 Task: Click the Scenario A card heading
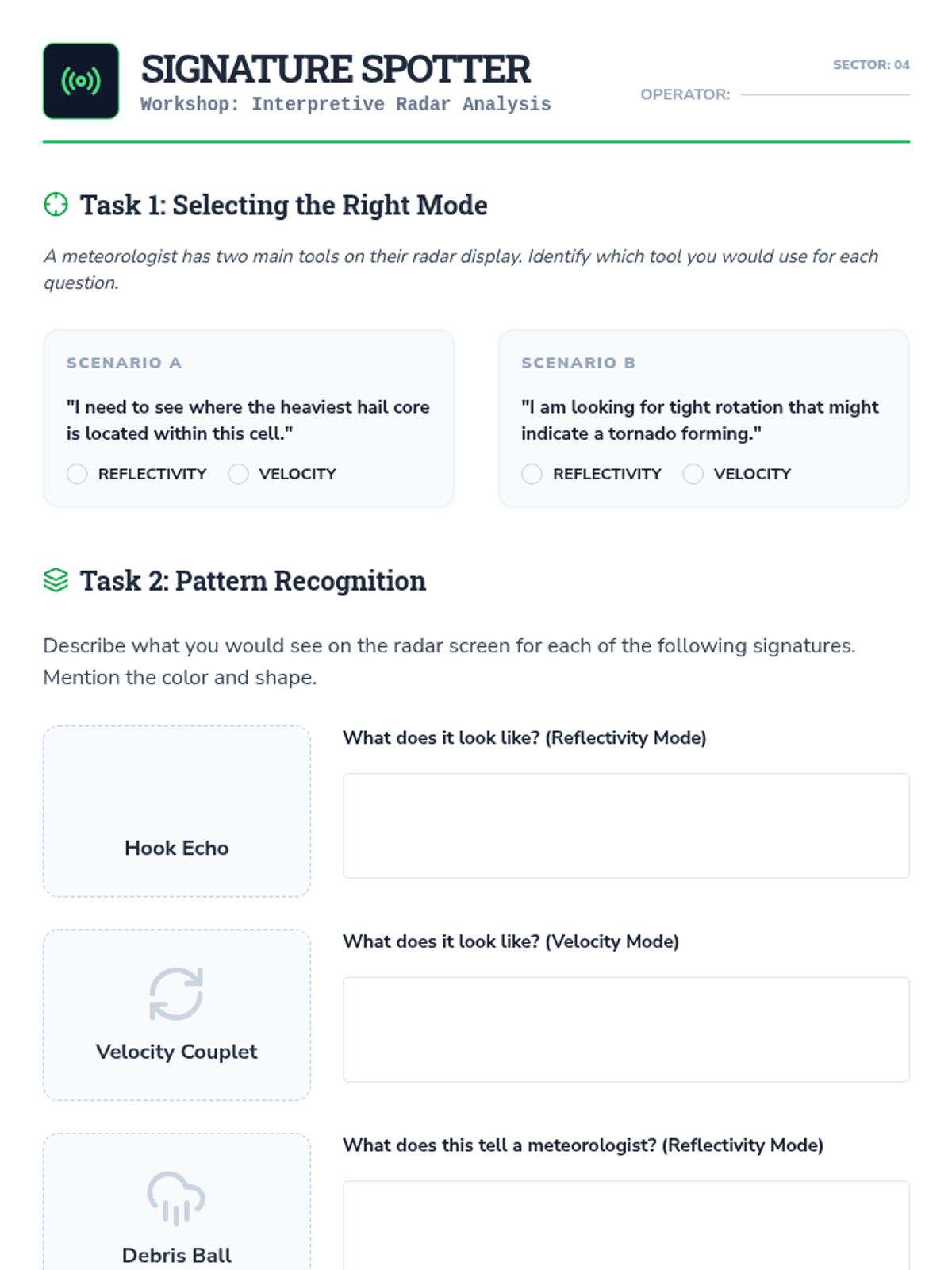125,363
